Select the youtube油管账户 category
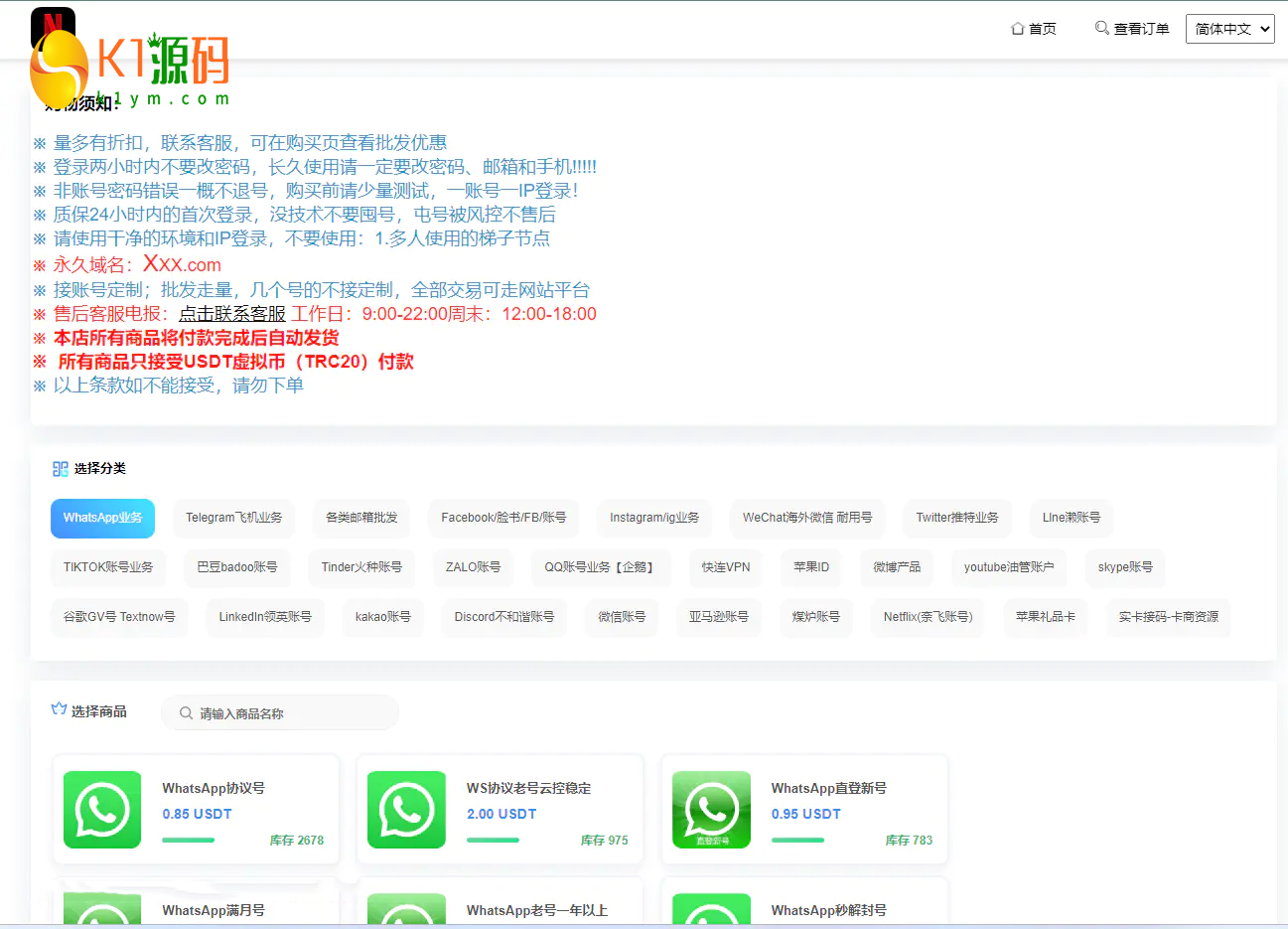The image size is (1288, 929). [x=1009, y=567]
